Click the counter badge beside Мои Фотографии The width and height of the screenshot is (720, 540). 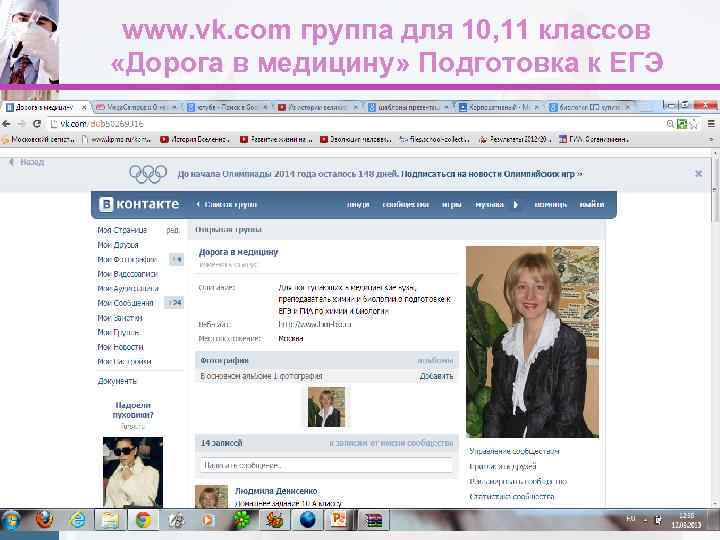click(176, 259)
